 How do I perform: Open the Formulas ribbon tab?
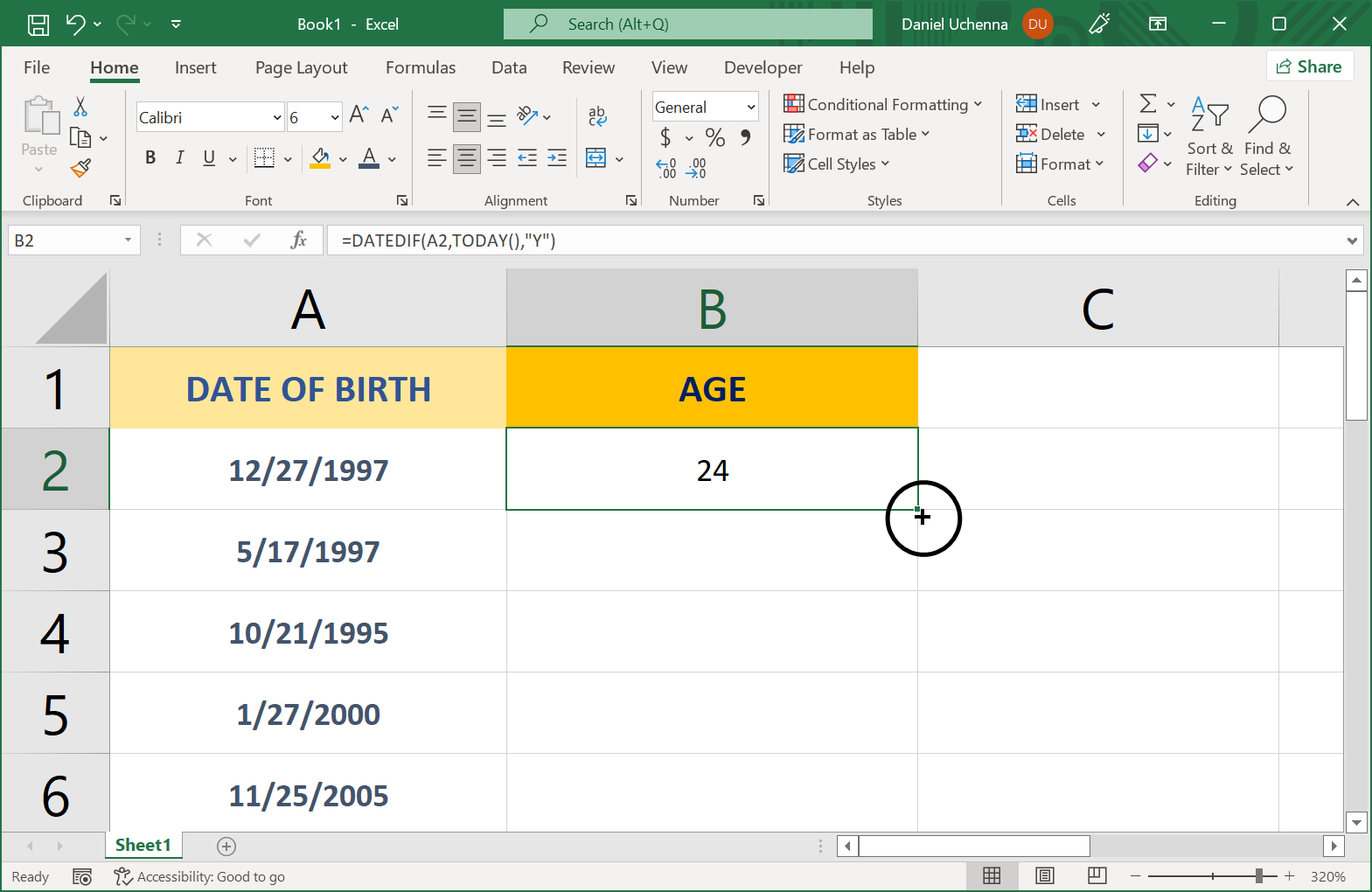(x=421, y=67)
